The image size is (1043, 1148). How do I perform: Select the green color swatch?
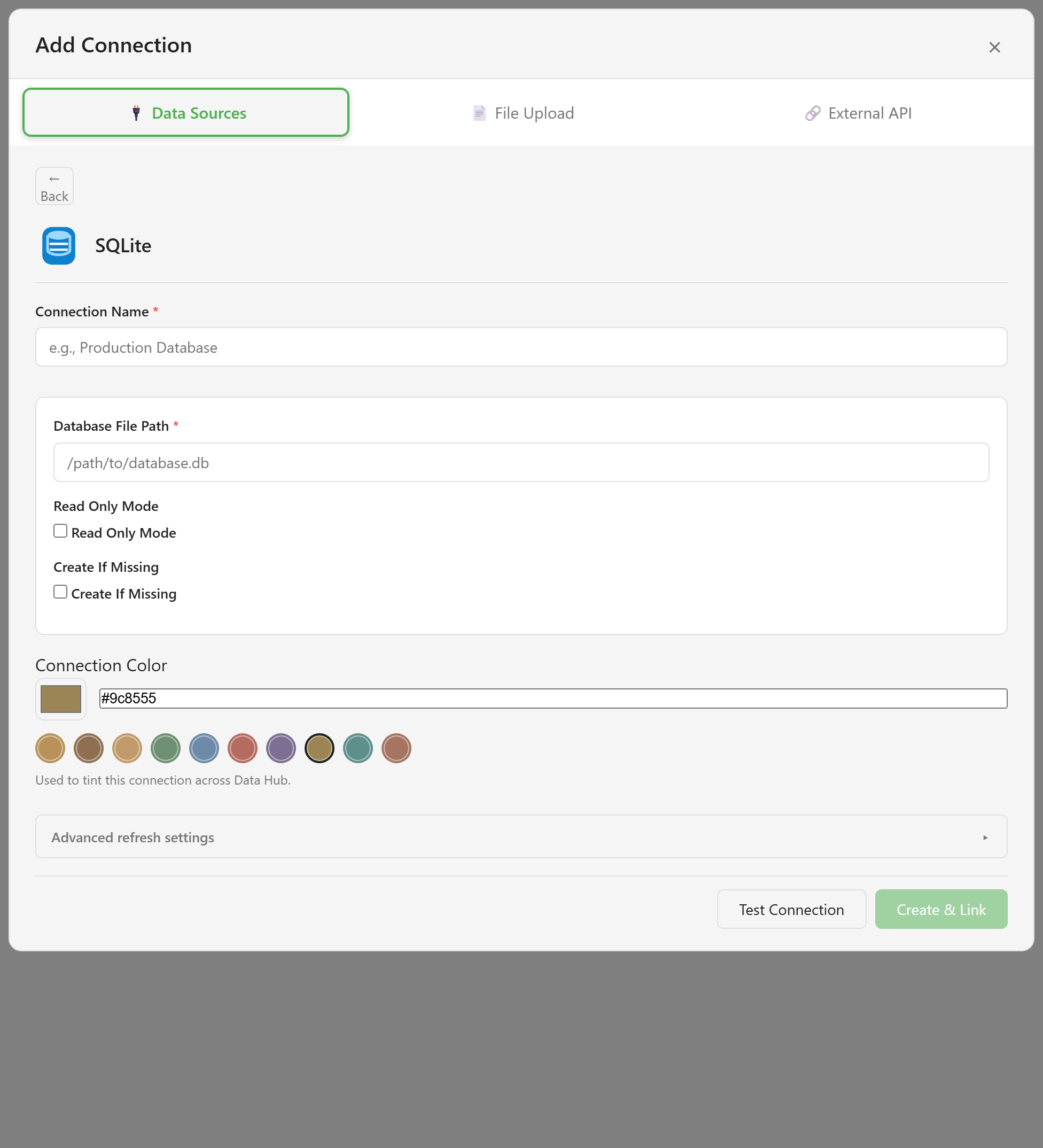point(166,748)
